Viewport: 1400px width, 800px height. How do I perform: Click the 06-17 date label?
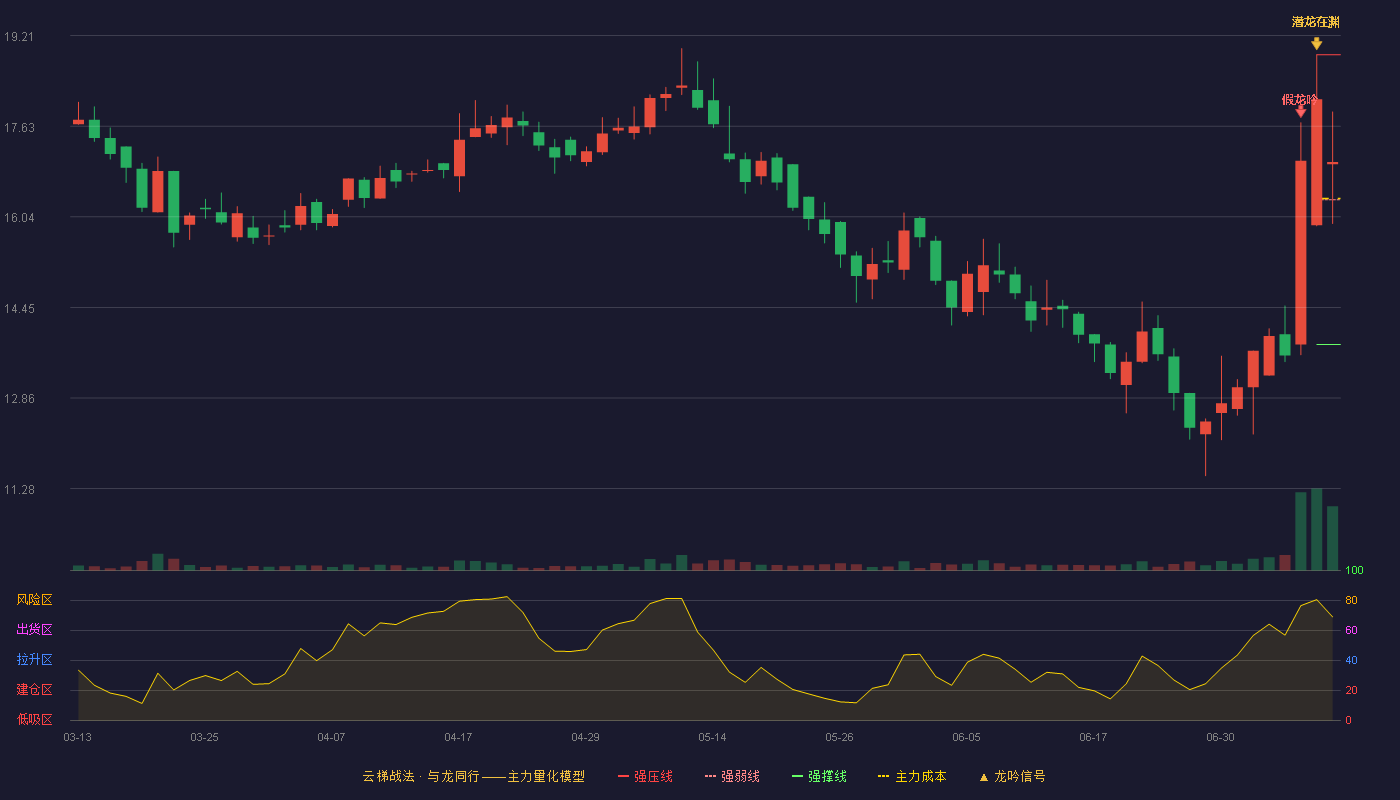(1093, 737)
